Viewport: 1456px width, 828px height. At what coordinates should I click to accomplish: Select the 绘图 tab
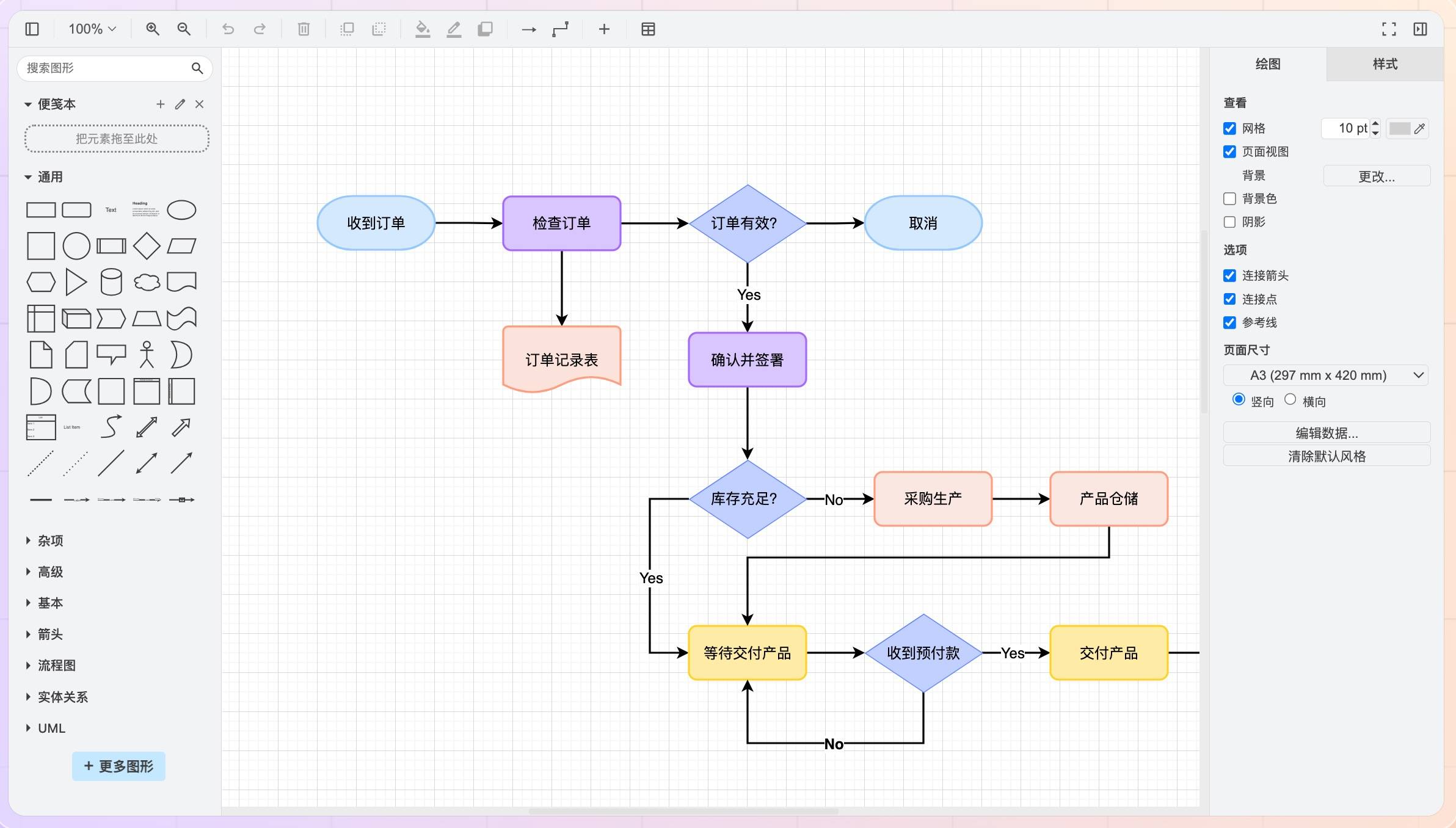coord(1267,64)
